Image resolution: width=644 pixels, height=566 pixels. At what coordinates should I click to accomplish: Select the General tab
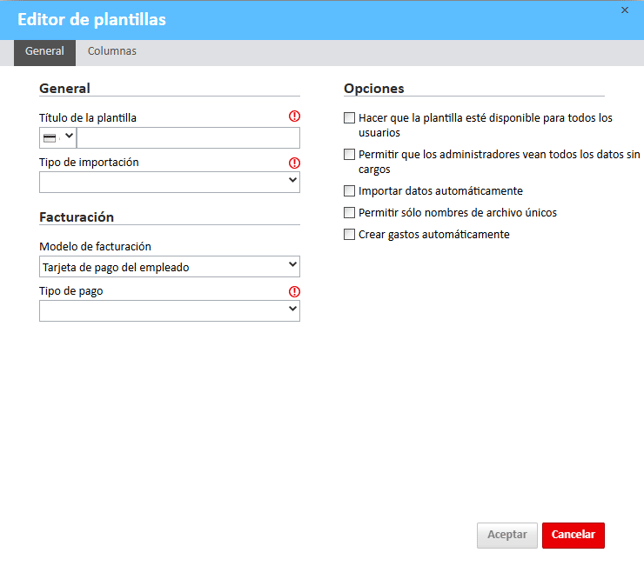click(45, 53)
